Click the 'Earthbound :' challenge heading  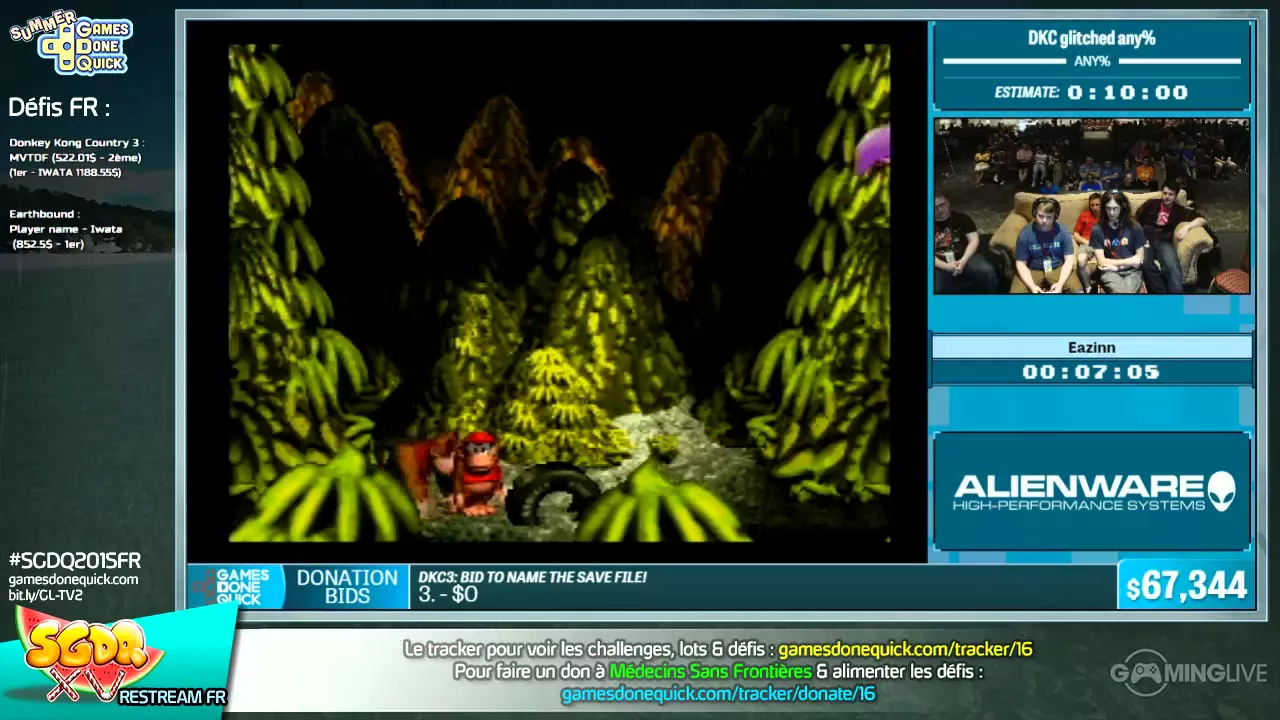click(44, 214)
